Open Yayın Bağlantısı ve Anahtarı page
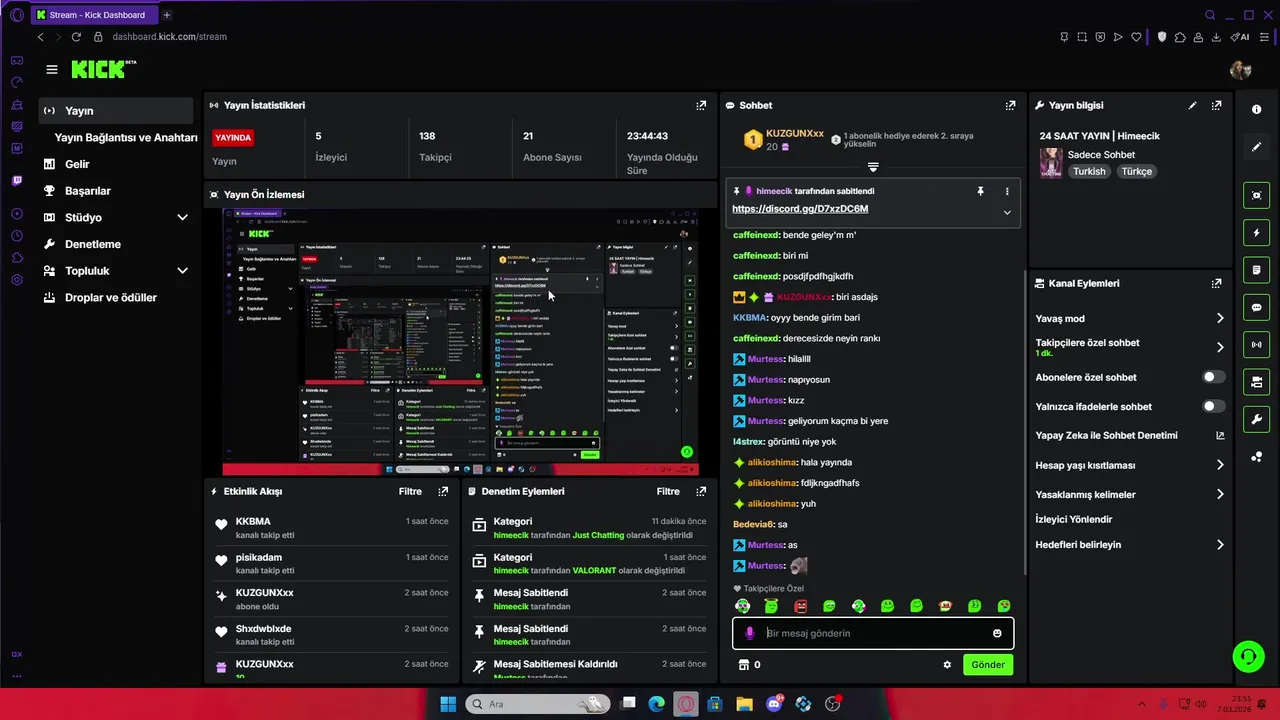The width and height of the screenshot is (1280, 720). tap(126, 137)
